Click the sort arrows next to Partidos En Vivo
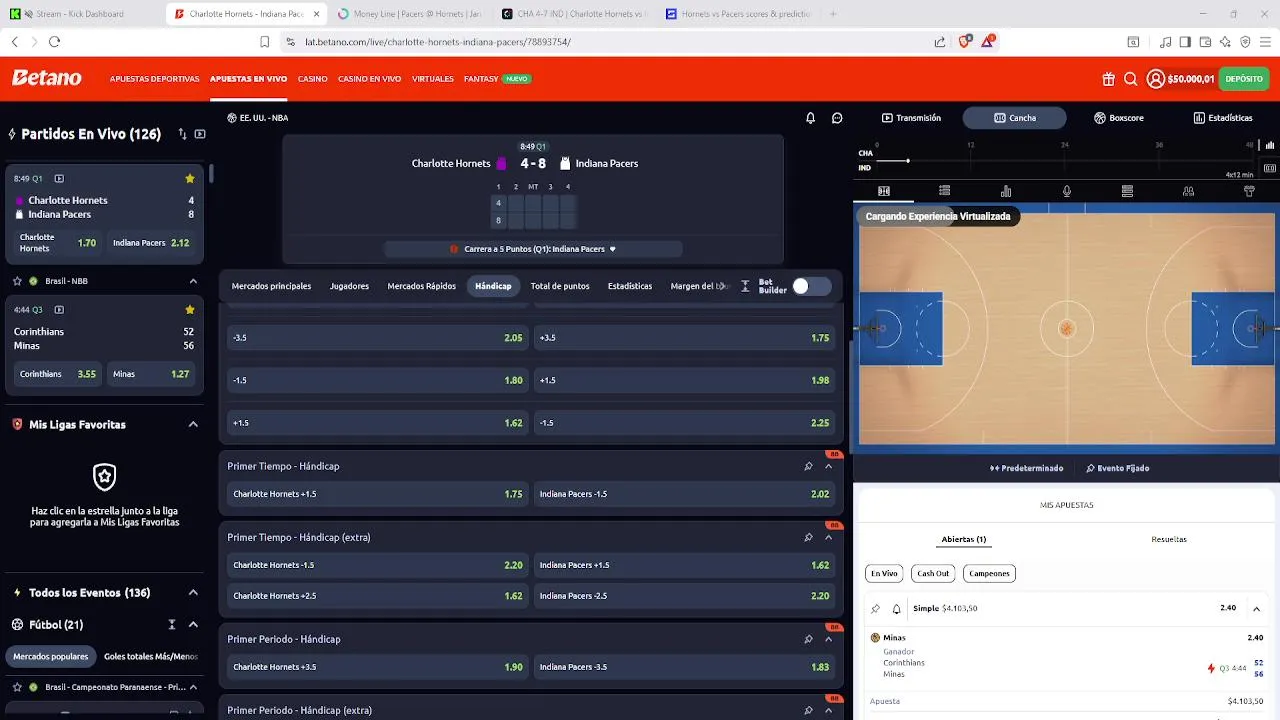The width and height of the screenshot is (1280, 720). pos(182,134)
